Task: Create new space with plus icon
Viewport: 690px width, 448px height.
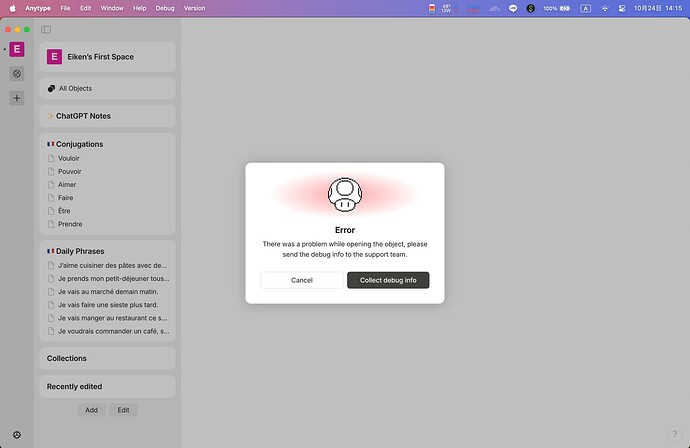Action: pyautogui.click(x=17, y=98)
